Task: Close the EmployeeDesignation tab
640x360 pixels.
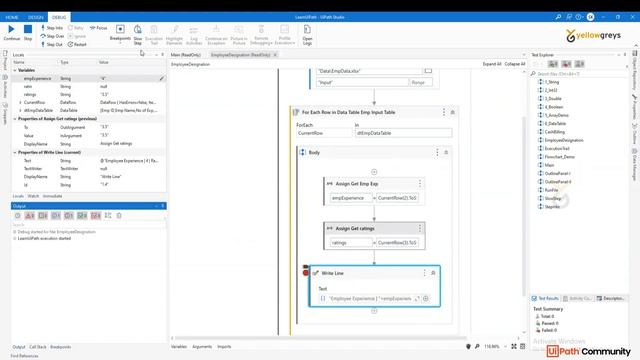Action: click(275, 55)
